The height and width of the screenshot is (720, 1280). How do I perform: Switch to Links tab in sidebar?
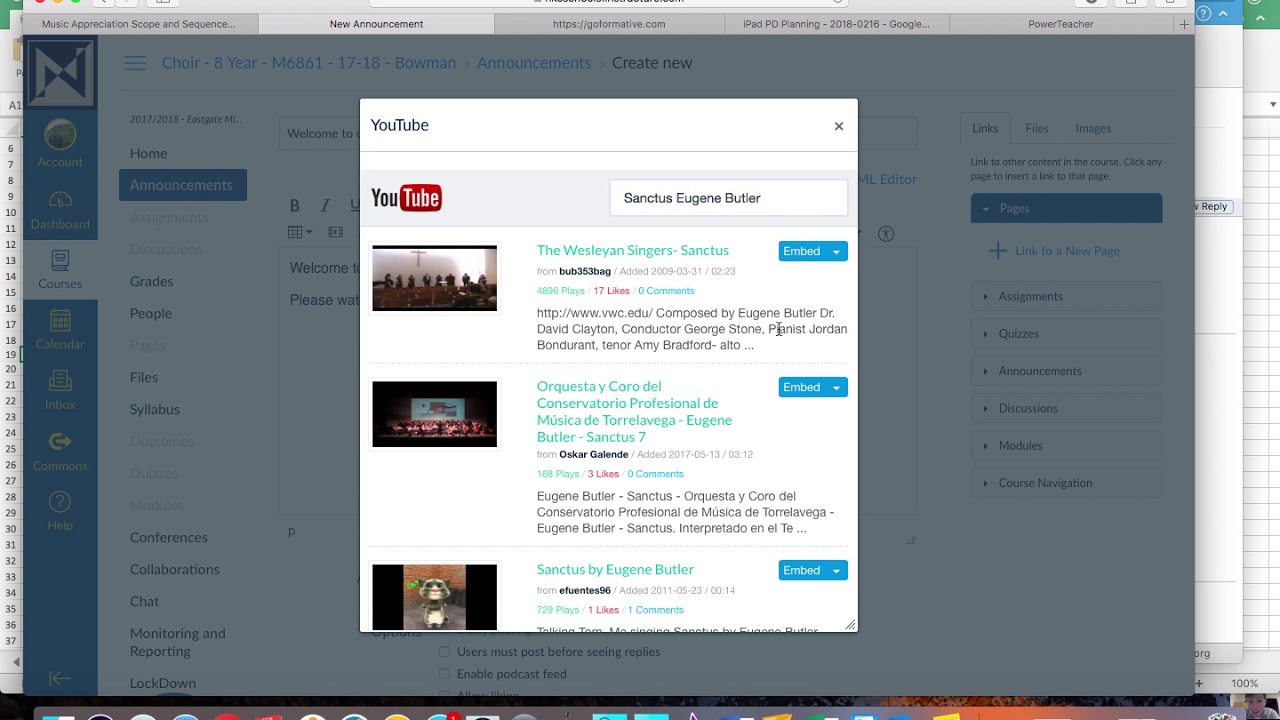[x=985, y=128]
